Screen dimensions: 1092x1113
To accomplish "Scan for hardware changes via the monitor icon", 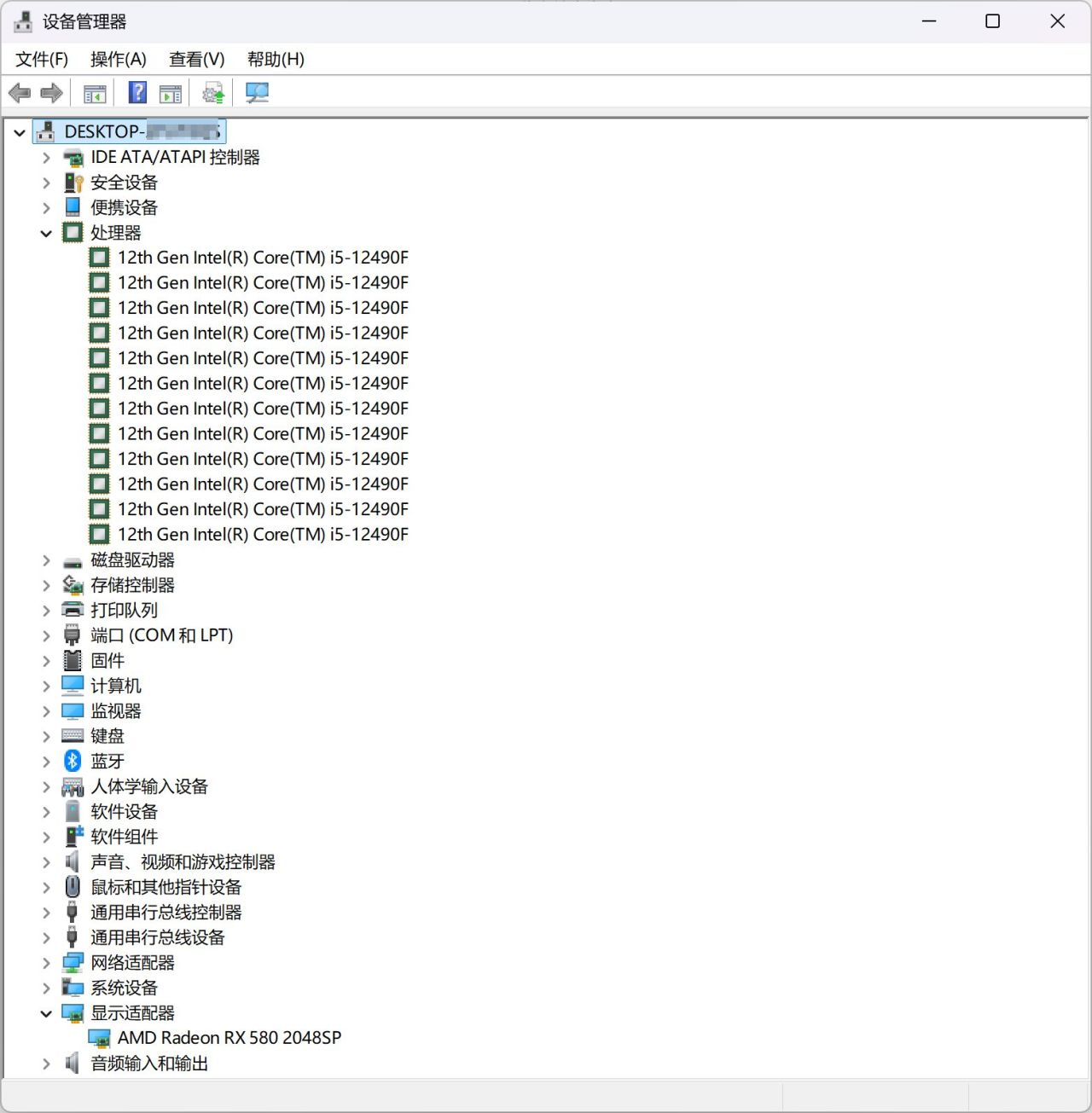I will 257,93.
